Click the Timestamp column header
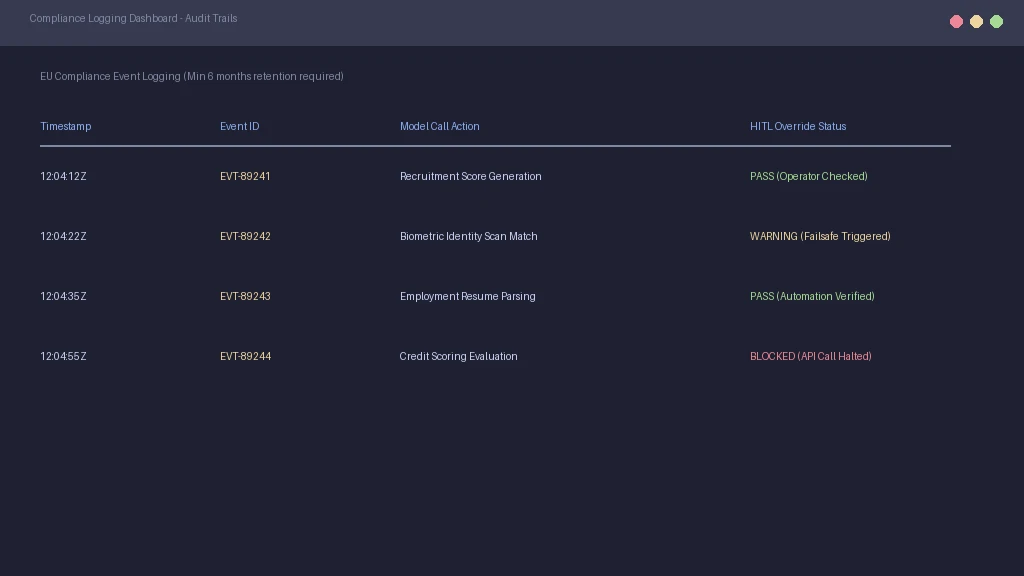Screen dimensions: 1024x576 66,126
